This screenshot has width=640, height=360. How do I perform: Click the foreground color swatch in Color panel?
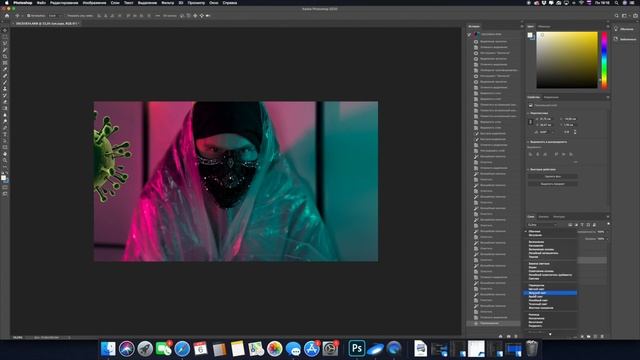pos(529,35)
